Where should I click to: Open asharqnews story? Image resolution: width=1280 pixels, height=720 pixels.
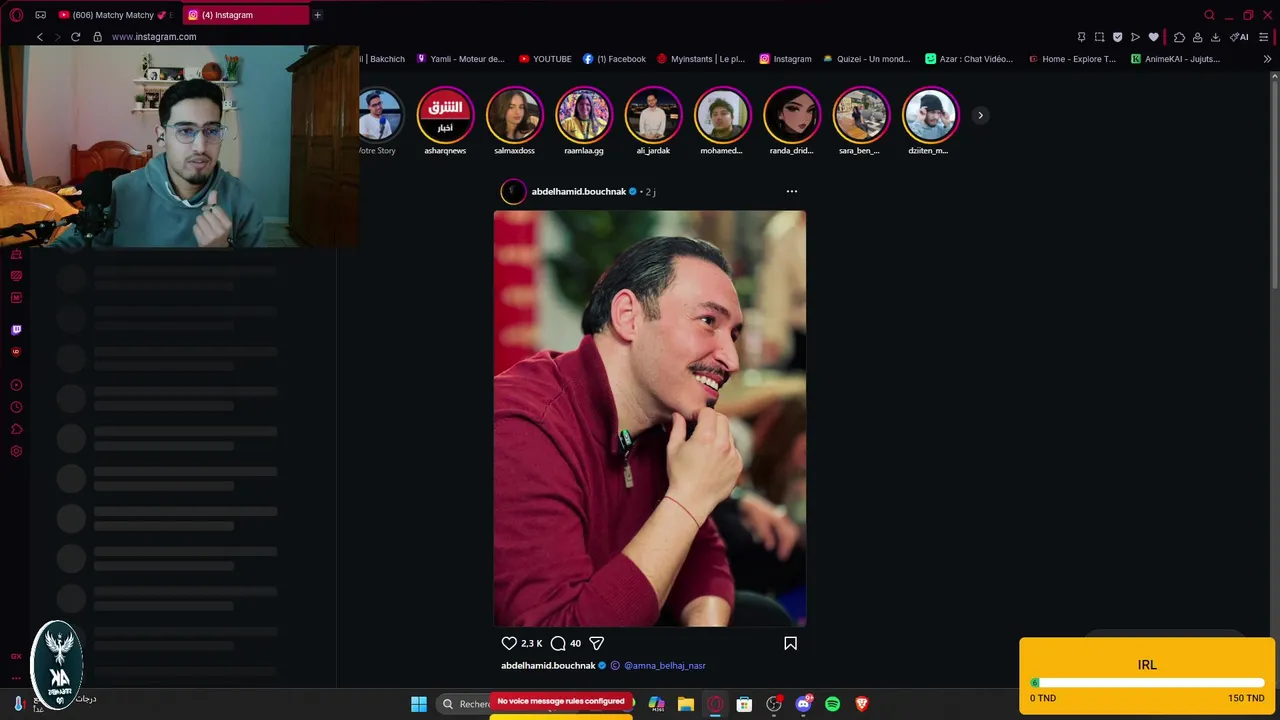[445, 115]
